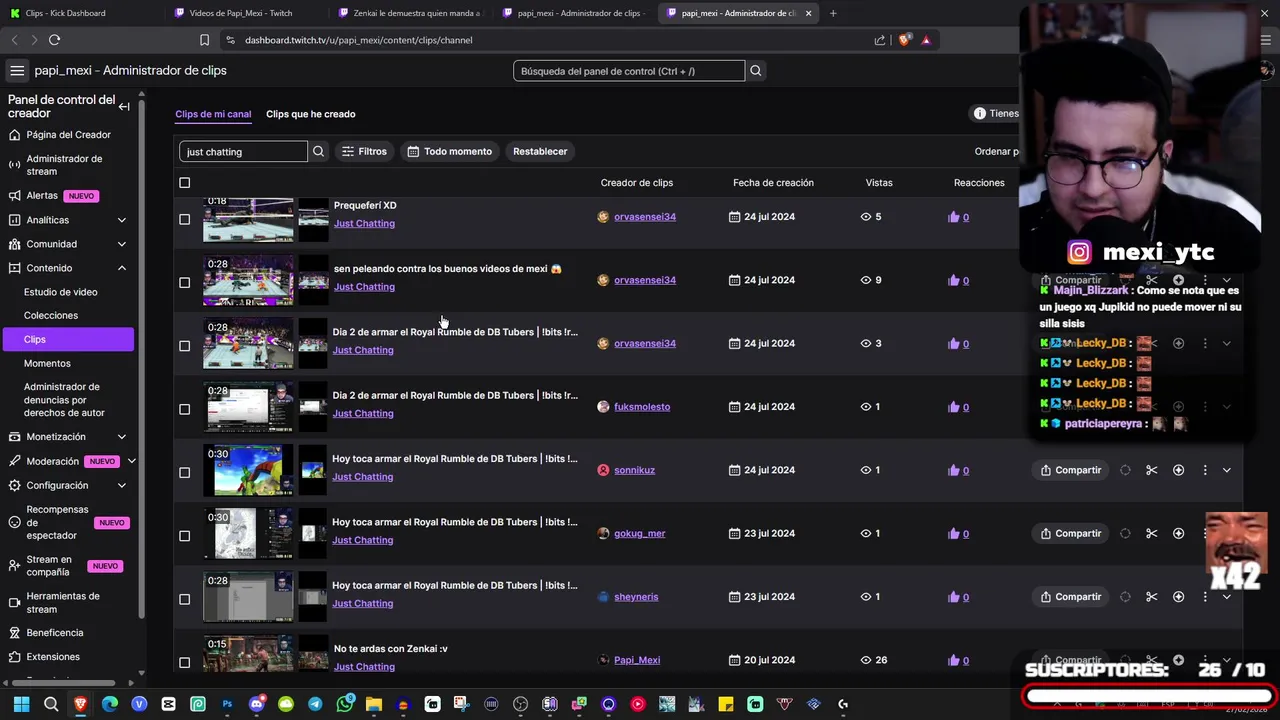Click the Filtros button
This screenshot has height=720, width=1280.
364,151
